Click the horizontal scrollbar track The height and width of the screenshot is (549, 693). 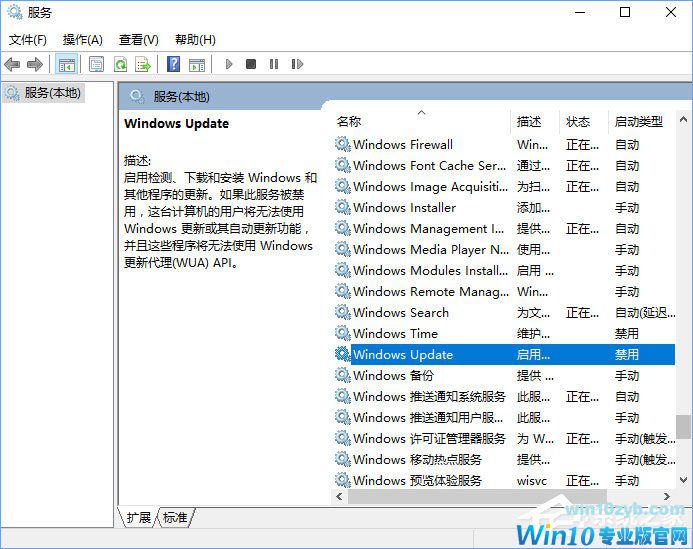503,496
